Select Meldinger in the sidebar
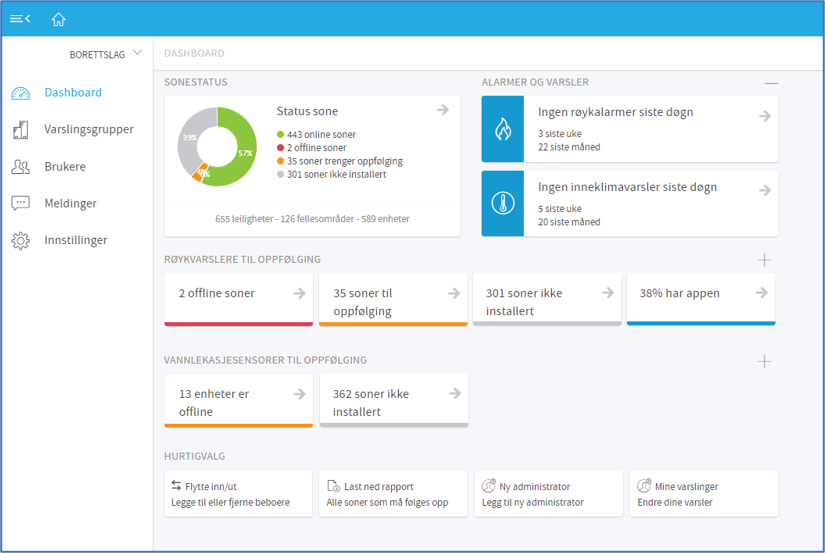 click(x=70, y=204)
